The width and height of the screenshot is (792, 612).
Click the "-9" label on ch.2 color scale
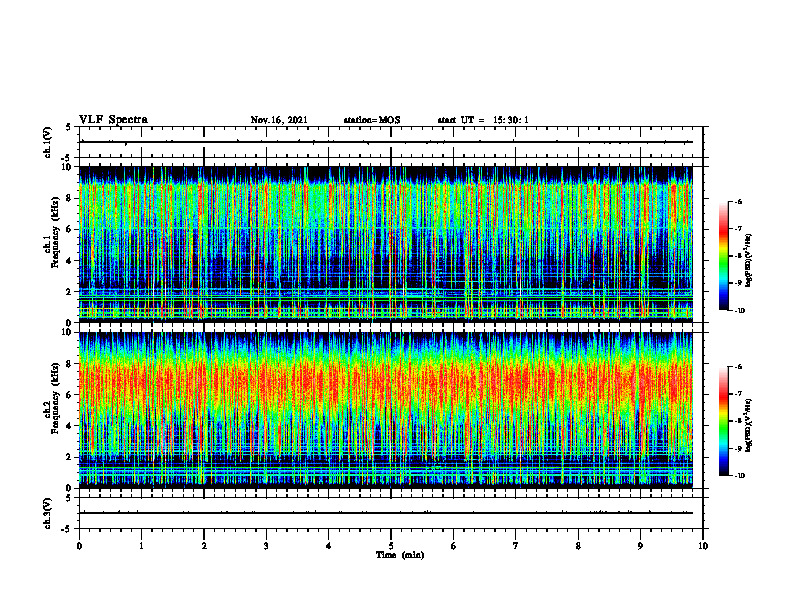click(x=738, y=448)
